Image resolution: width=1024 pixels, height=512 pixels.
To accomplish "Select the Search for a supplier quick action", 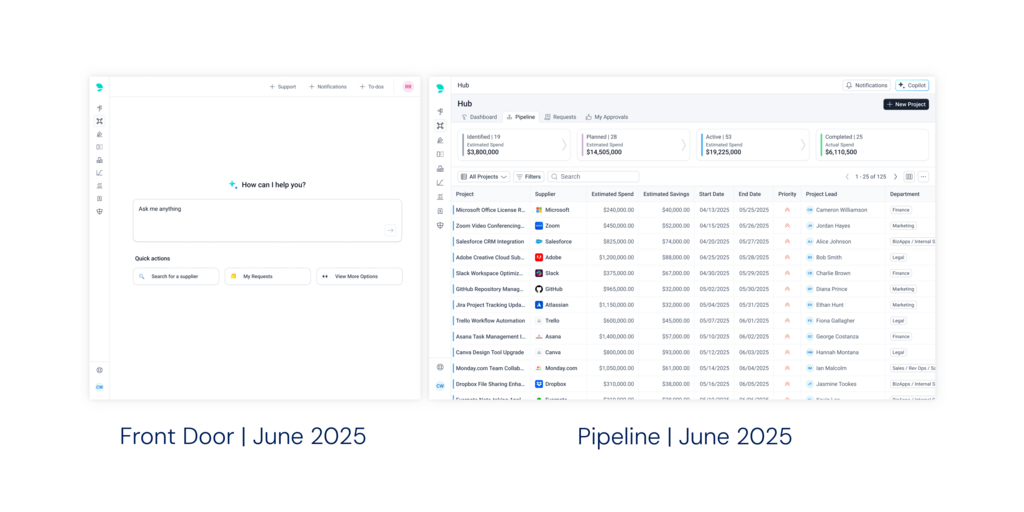I will coord(176,276).
